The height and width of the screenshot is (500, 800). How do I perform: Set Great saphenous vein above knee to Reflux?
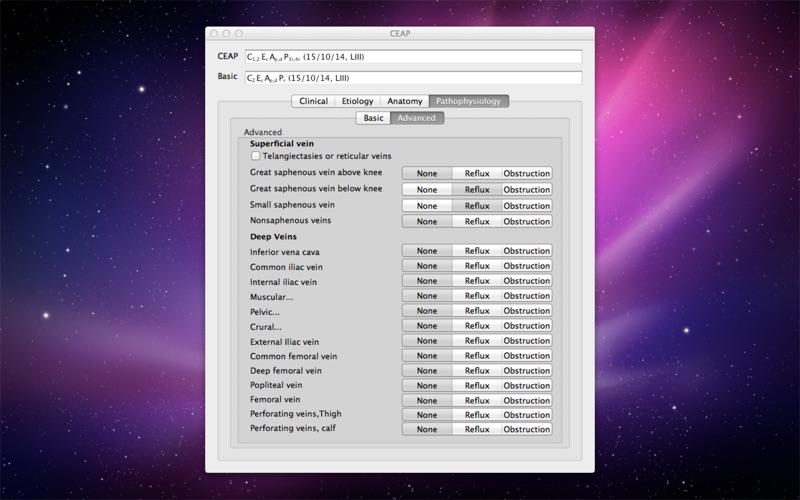click(x=477, y=173)
